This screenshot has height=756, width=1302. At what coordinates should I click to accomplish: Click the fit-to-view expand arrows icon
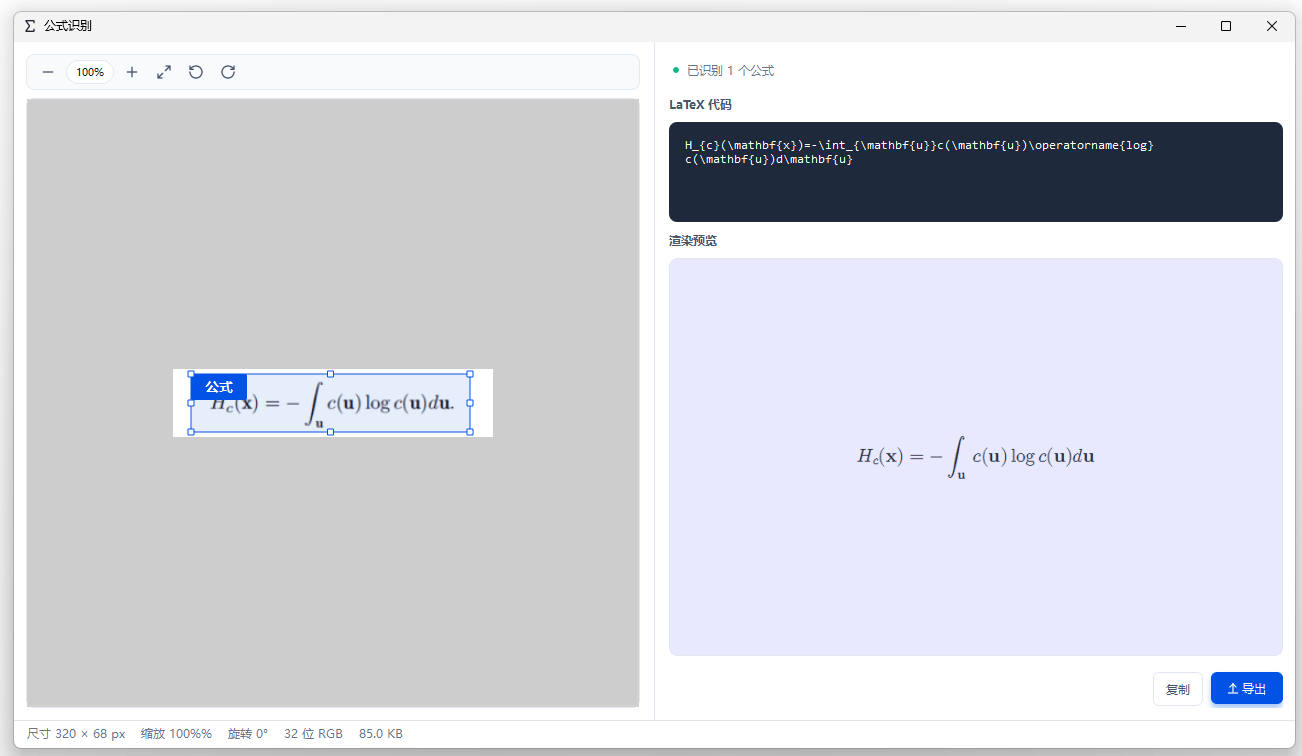point(164,72)
